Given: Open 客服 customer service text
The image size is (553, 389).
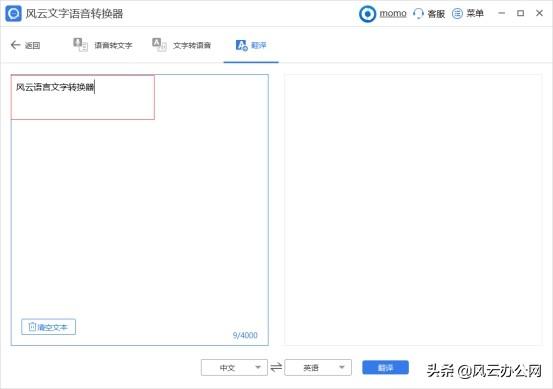Looking at the screenshot, I should point(436,14).
